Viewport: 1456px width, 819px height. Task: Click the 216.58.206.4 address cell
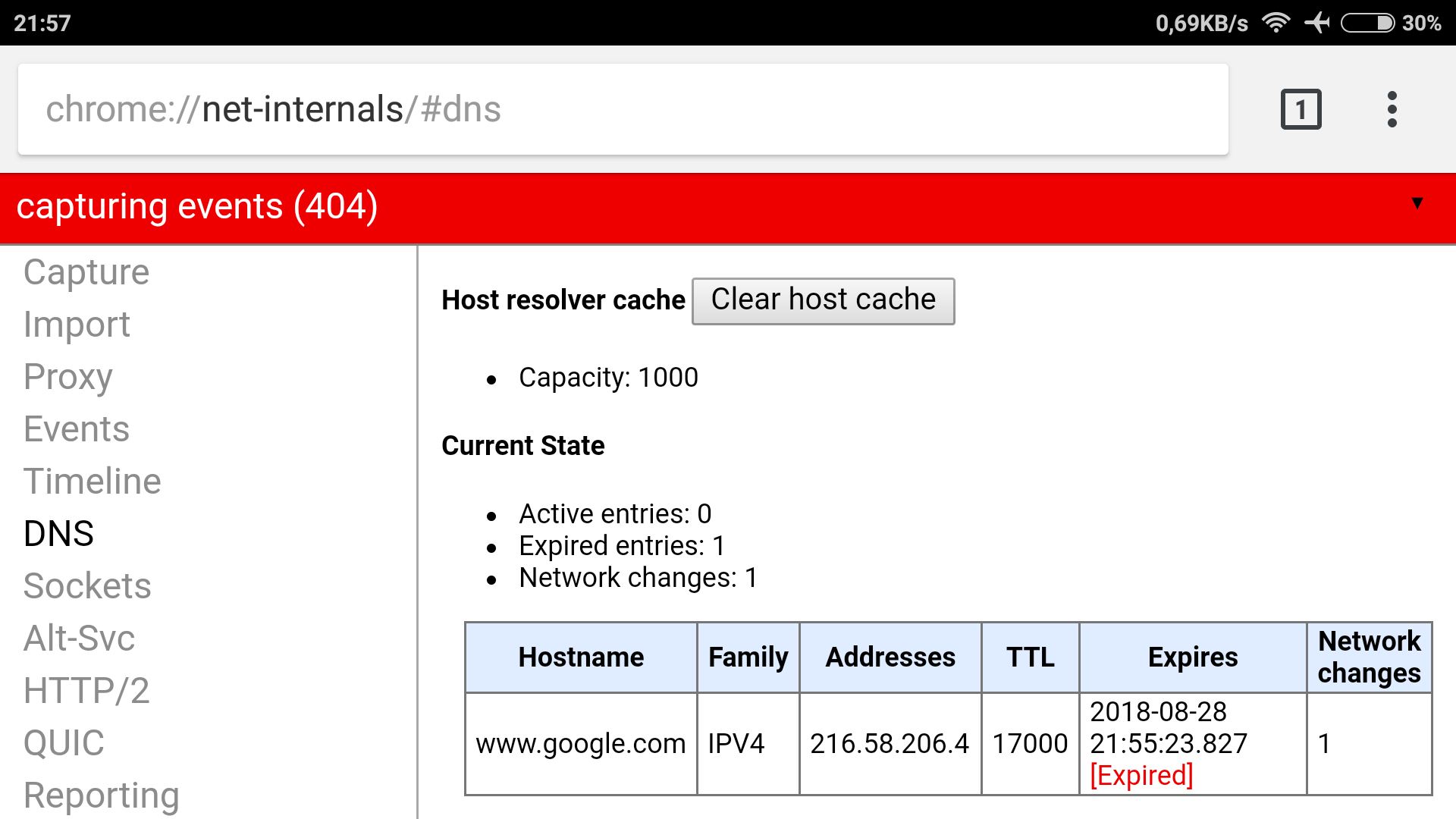(x=890, y=744)
